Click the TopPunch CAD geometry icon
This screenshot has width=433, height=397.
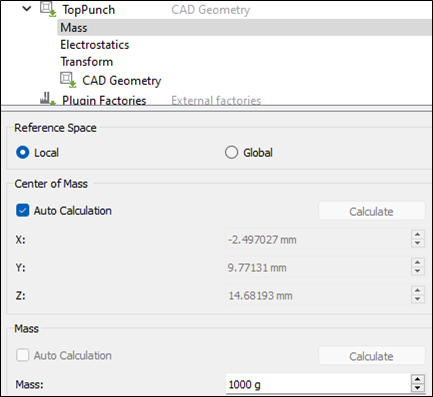(x=48, y=9)
